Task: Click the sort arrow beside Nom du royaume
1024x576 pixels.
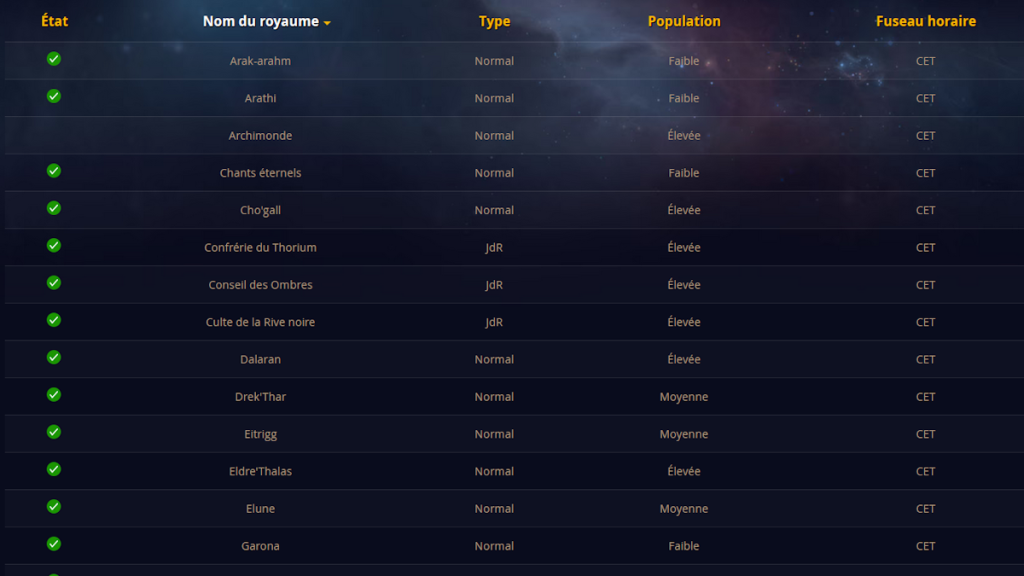Action: 327,23
